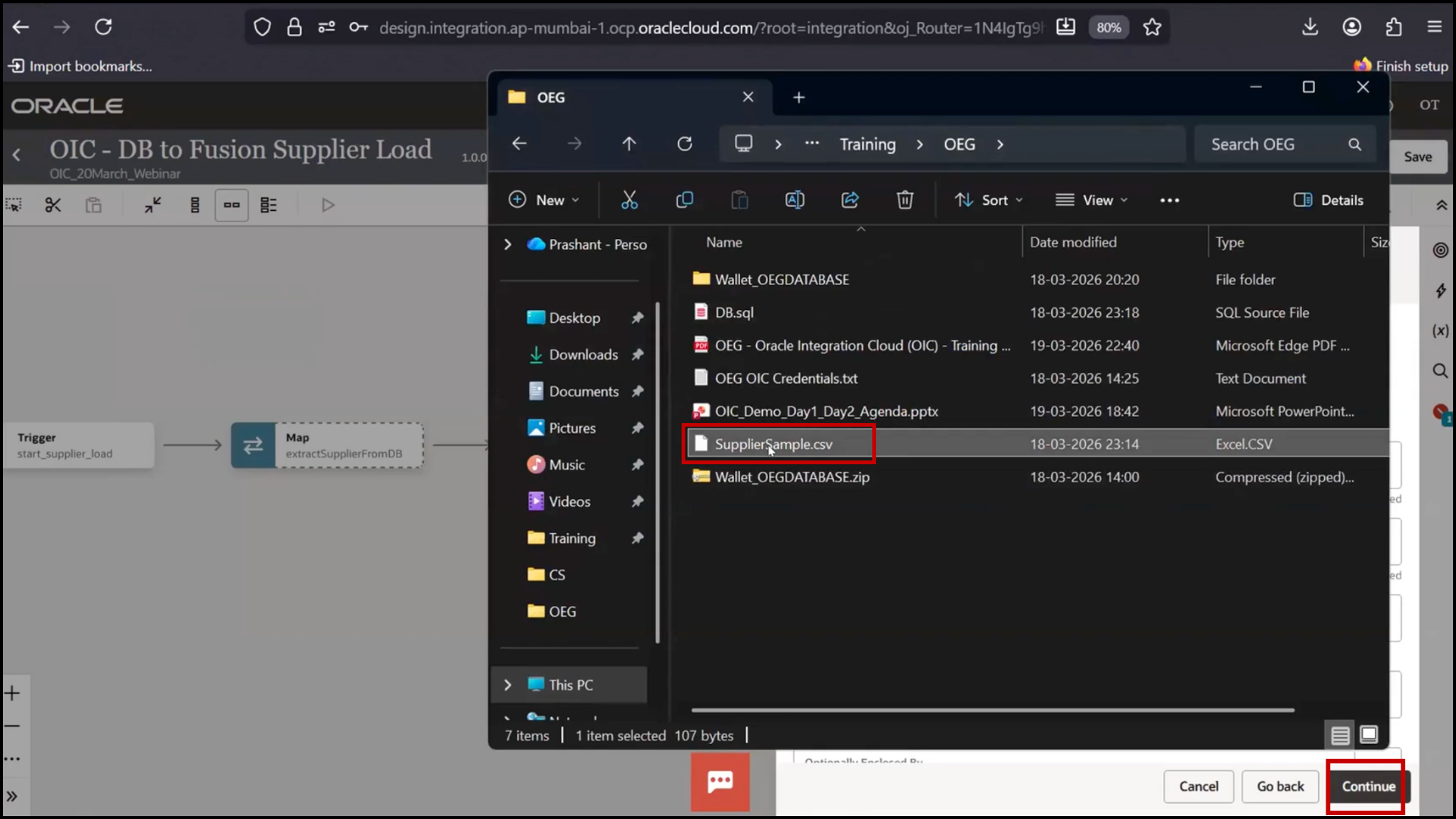The width and height of the screenshot is (1456, 819).
Task: Click the OIC back chevron beside integration title
Action: point(17,155)
